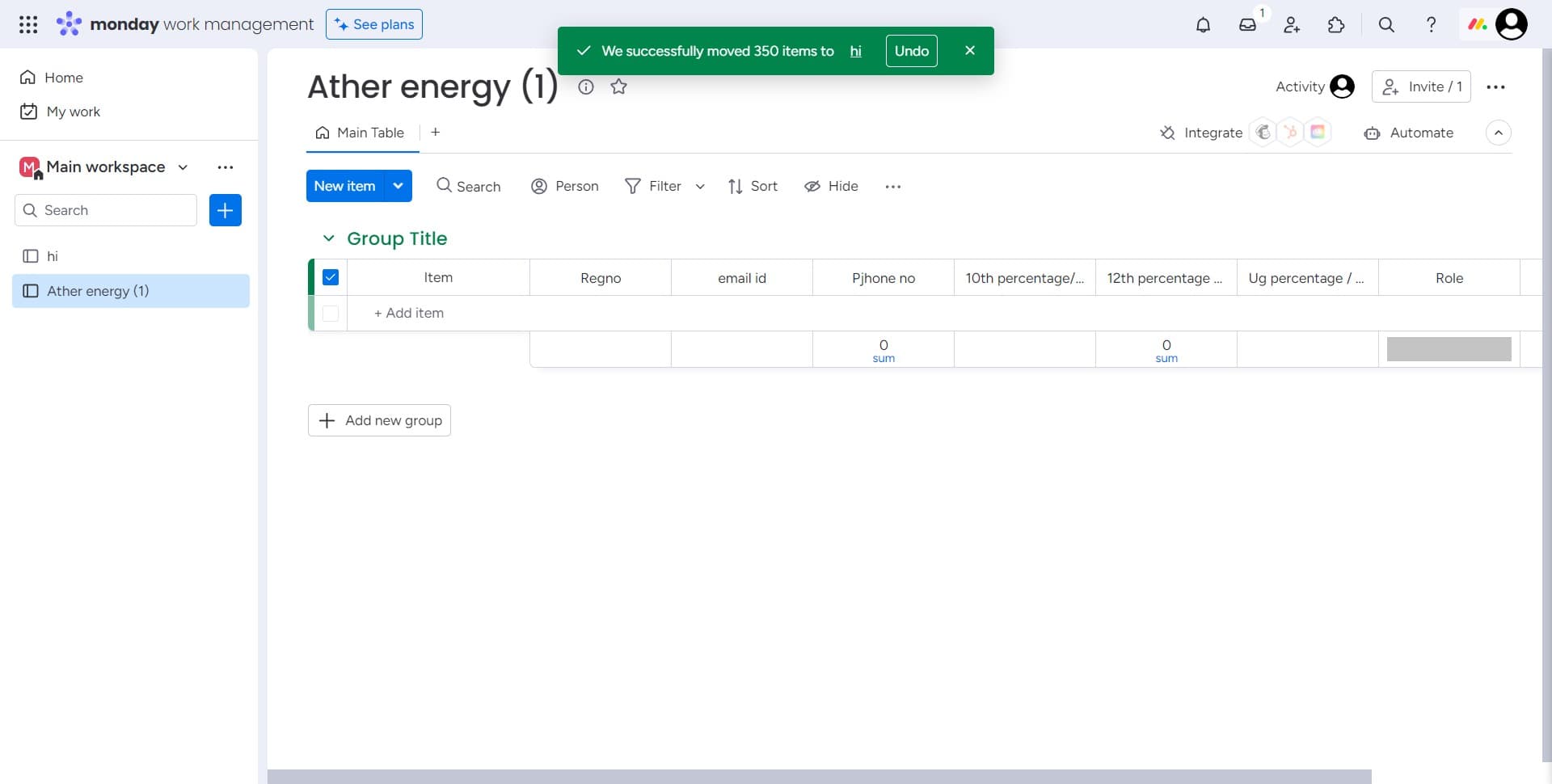1552x784 pixels.
Task: Star the Ather energy board as favorite
Action: 618,87
